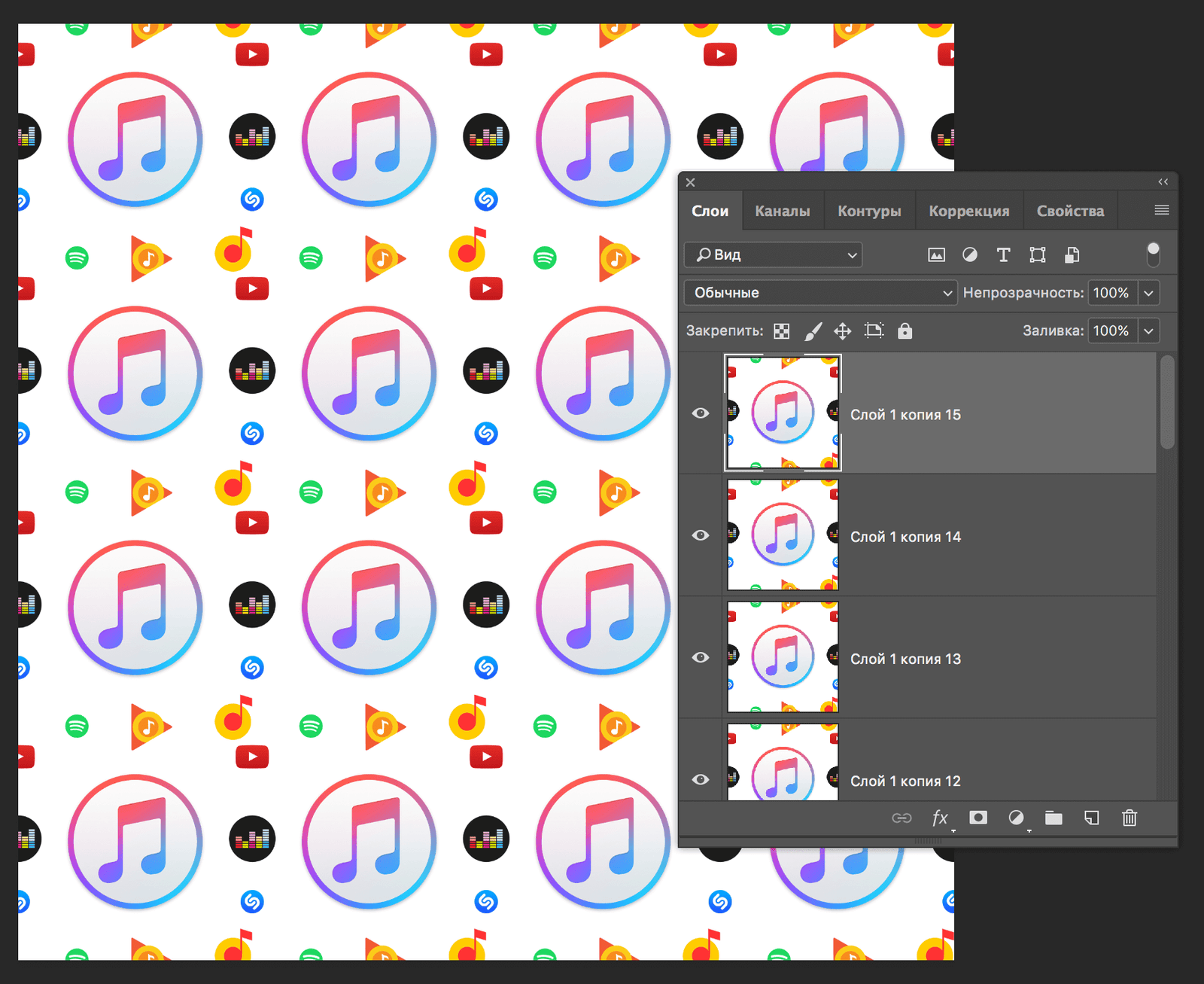The image size is (1204, 984).
Task: Select the thumbnail of Слой 1 копия 15
Action: (783, 413)
